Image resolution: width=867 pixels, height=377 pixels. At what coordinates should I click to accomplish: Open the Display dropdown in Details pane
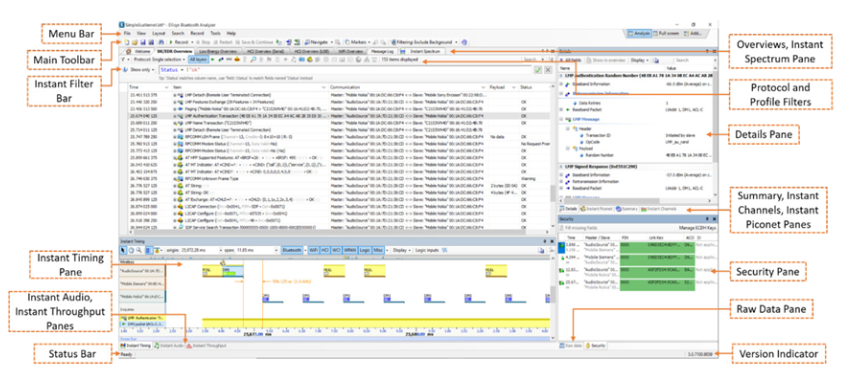pyautogui.click(x=639, y=60)
